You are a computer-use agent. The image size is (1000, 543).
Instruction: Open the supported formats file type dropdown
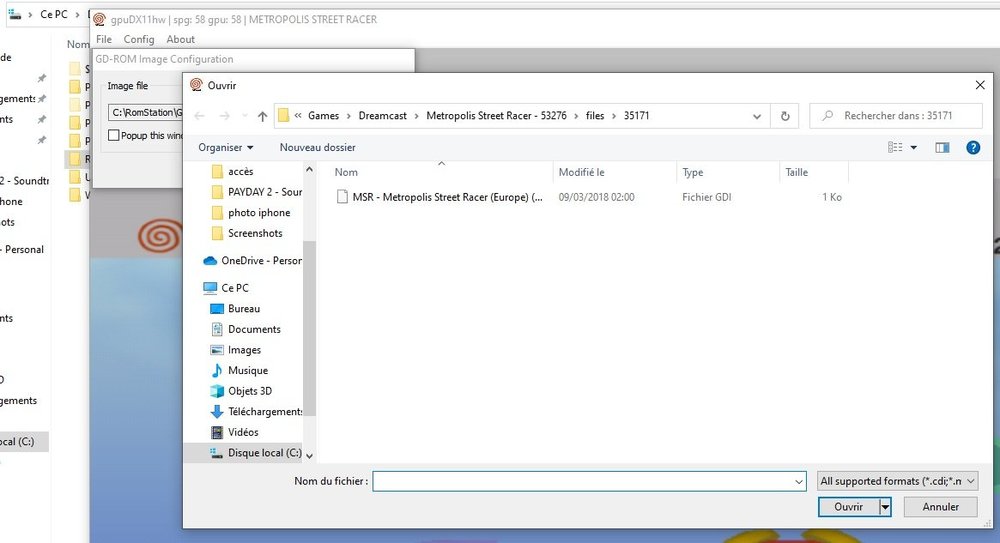[x=897, y=481]
